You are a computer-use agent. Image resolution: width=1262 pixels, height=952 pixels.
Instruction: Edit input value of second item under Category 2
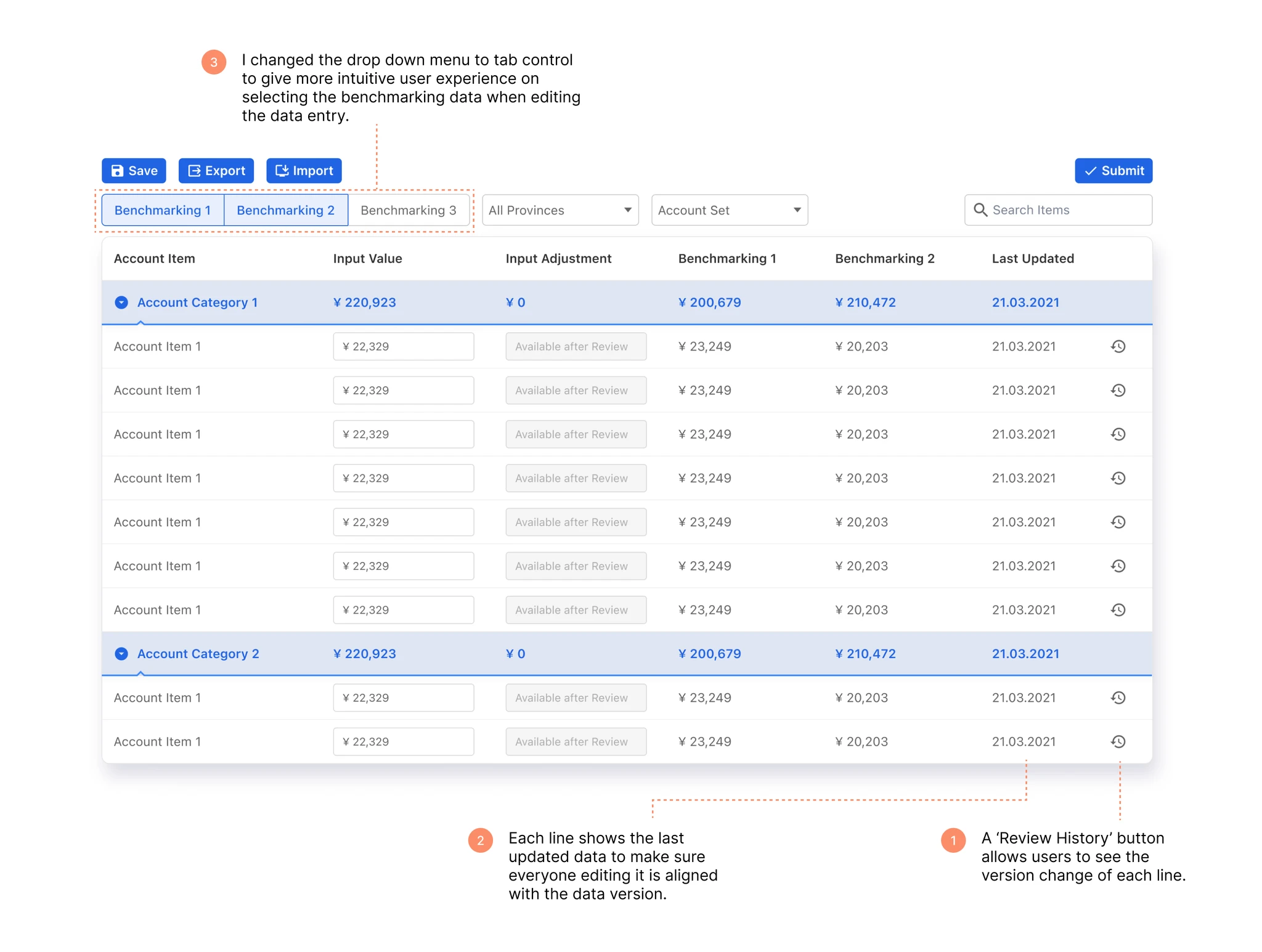pos(404,741)
